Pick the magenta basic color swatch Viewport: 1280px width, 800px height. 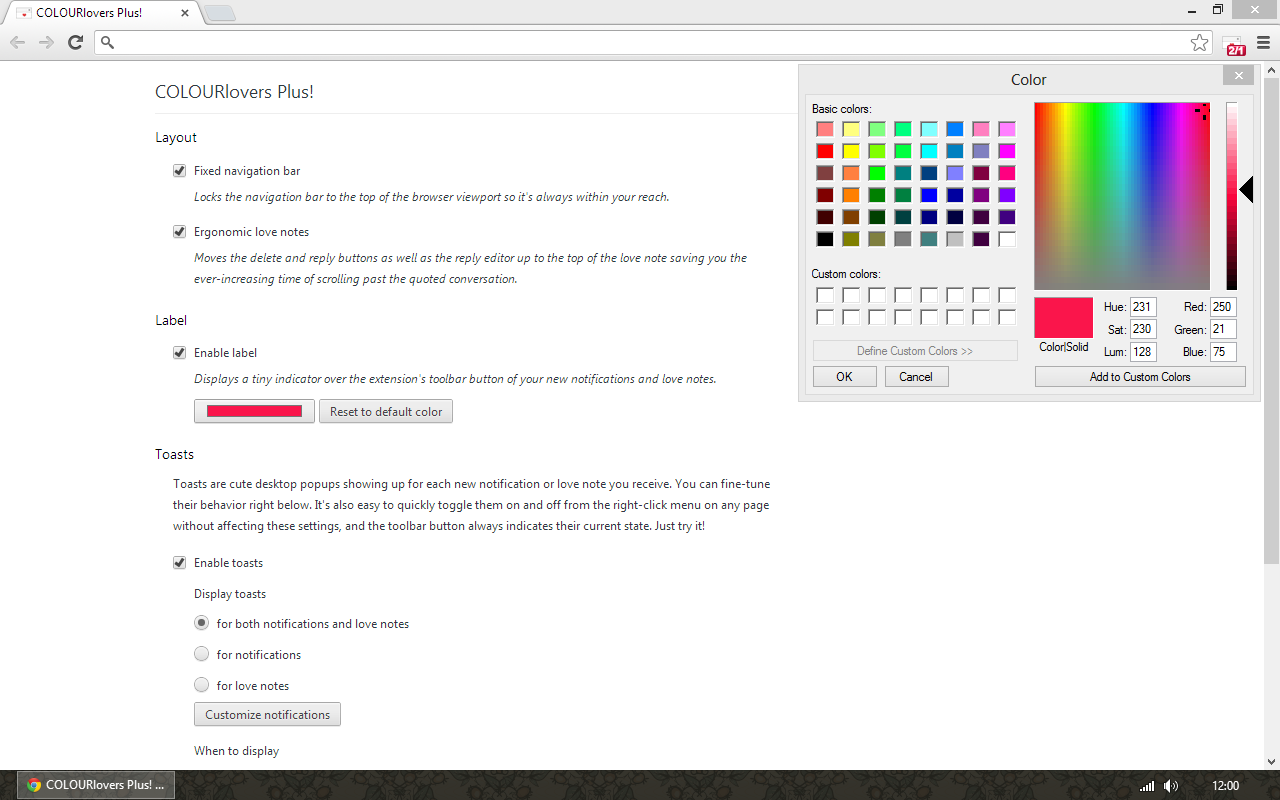(x=1007, y=151)
